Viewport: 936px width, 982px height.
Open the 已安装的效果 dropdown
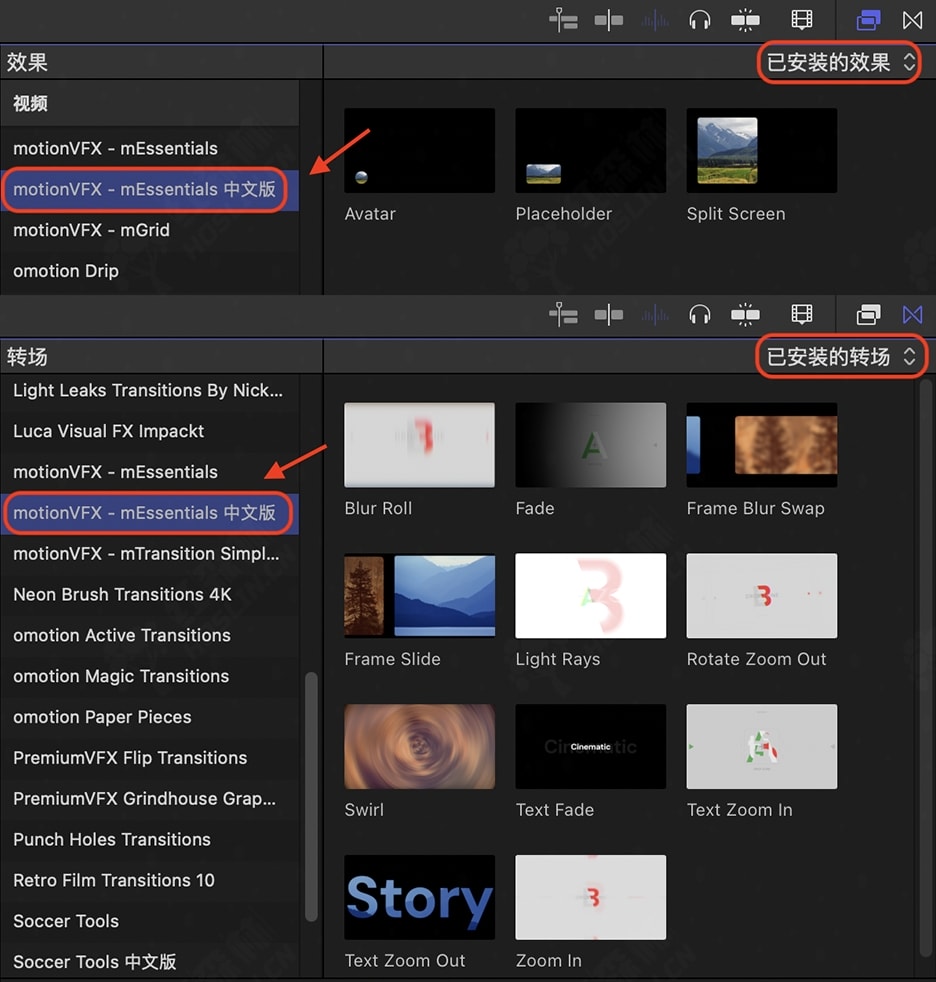pos(840,62)
